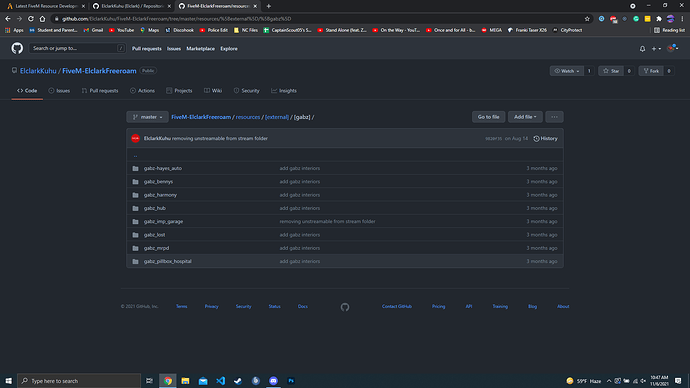
Task: Star the repository
Action: pyautogui.click(x=611, y=71)
